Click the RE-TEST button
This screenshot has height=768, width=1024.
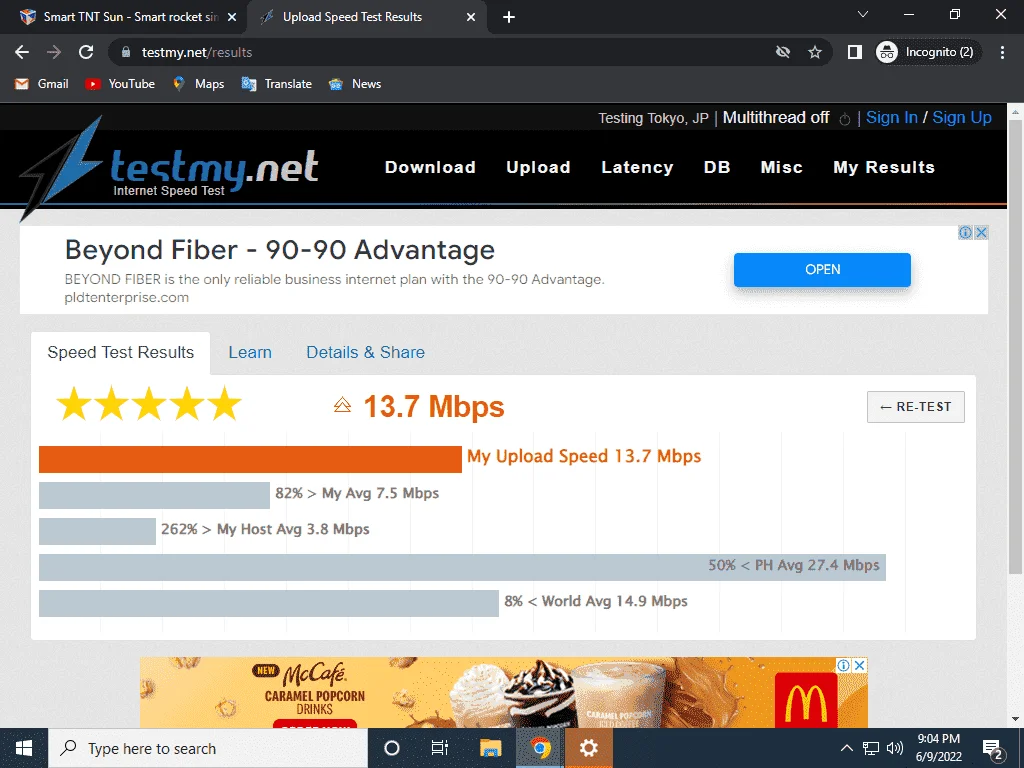tap(916, 407)
